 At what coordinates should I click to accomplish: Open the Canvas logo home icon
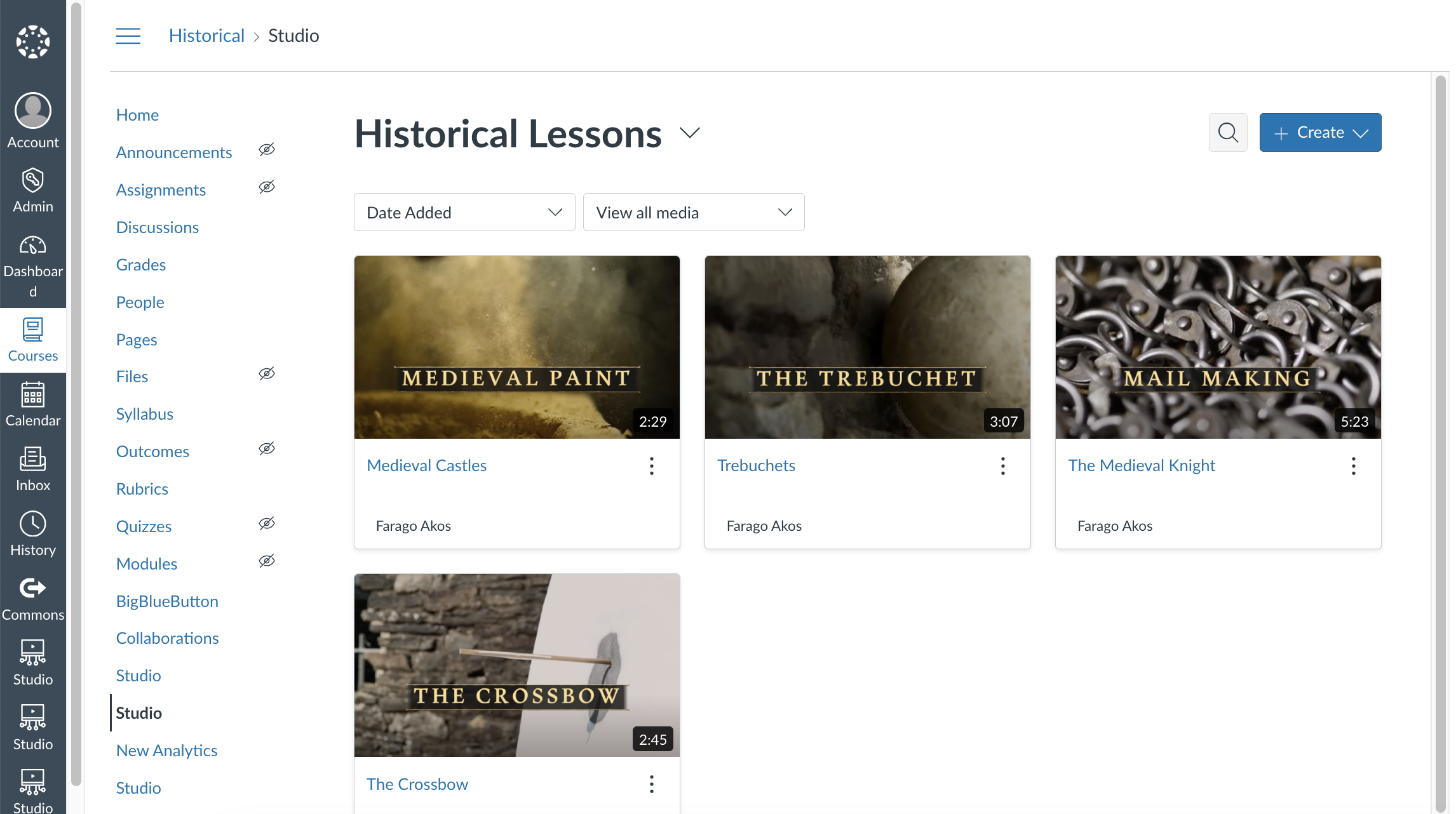33,42
